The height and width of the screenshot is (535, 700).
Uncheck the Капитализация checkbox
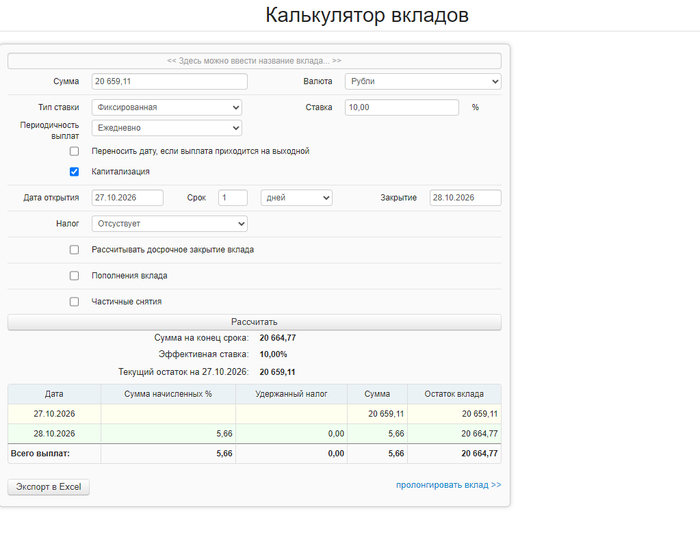coord(74,171)
